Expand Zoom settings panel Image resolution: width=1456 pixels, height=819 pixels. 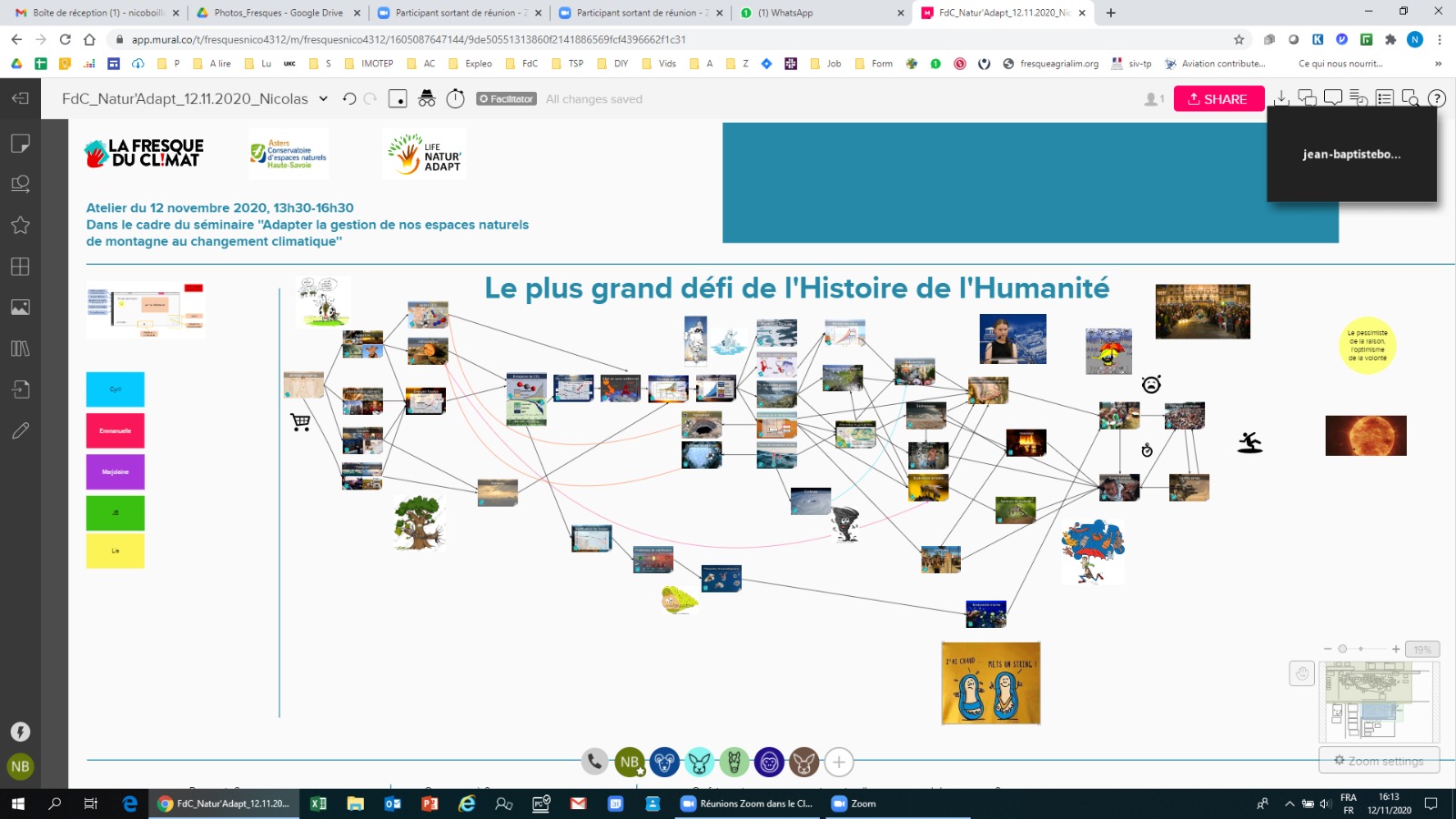1379,761
